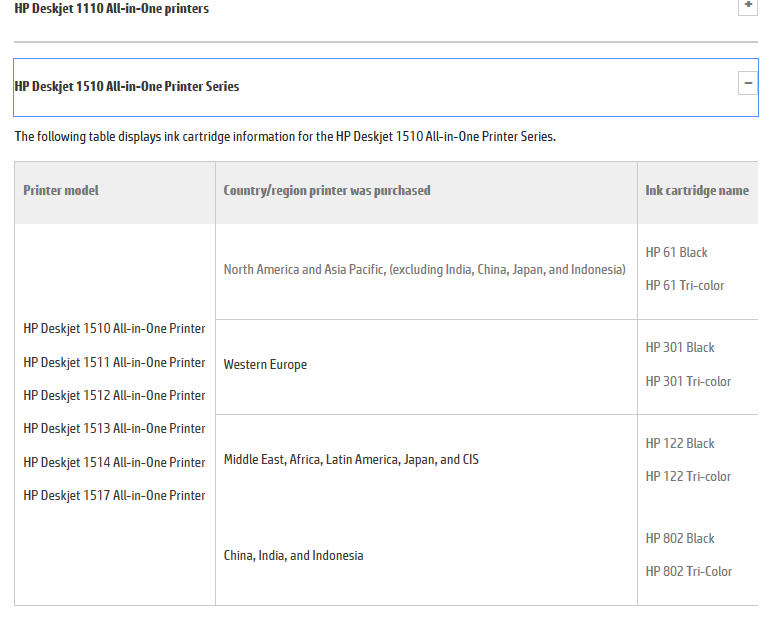775x630 pixels.
Task: Click the HP 122 Tri-color cartridge text
Action: click(x=688, y=477)
